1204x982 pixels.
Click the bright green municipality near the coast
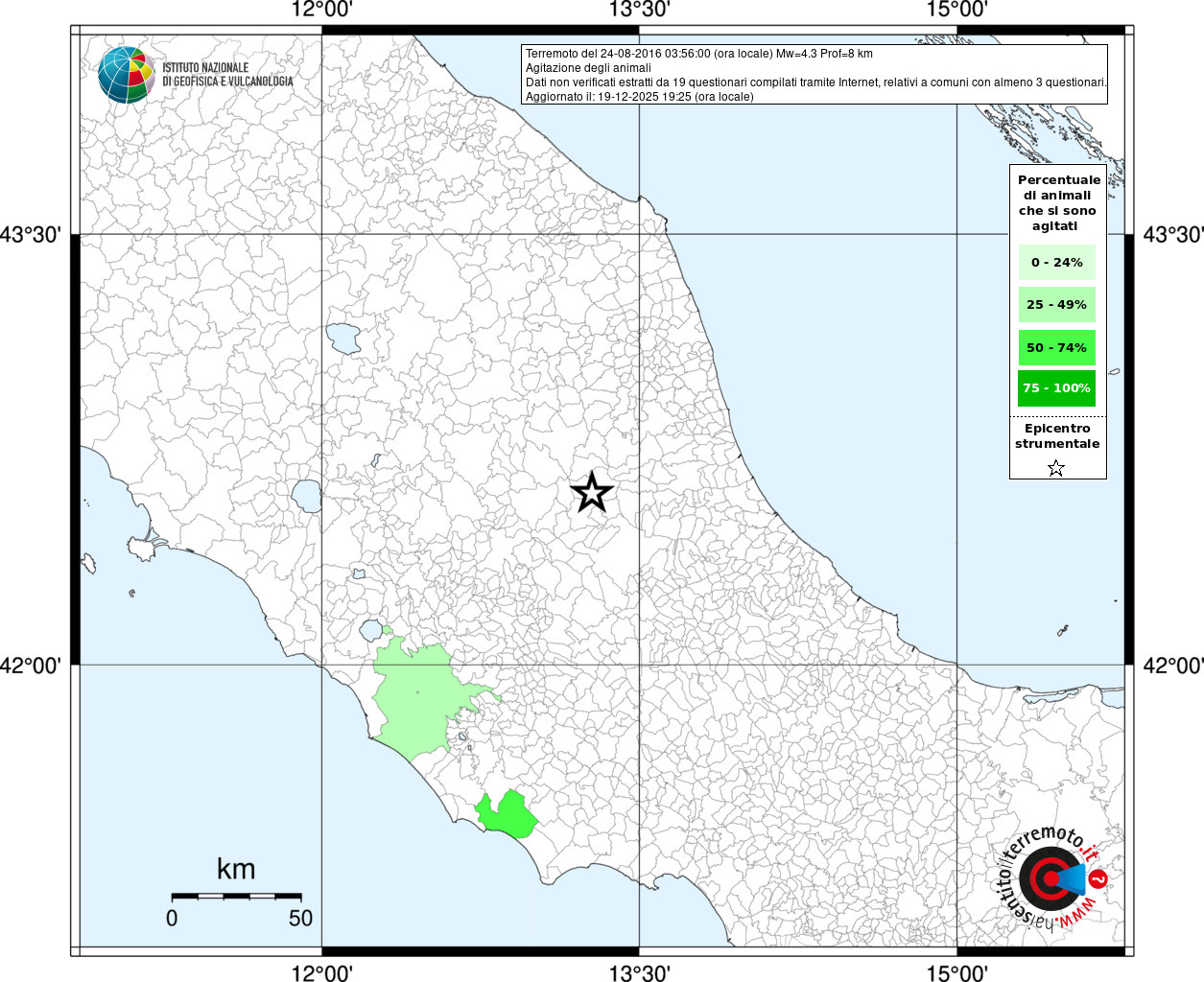click(x=508, y=815)
